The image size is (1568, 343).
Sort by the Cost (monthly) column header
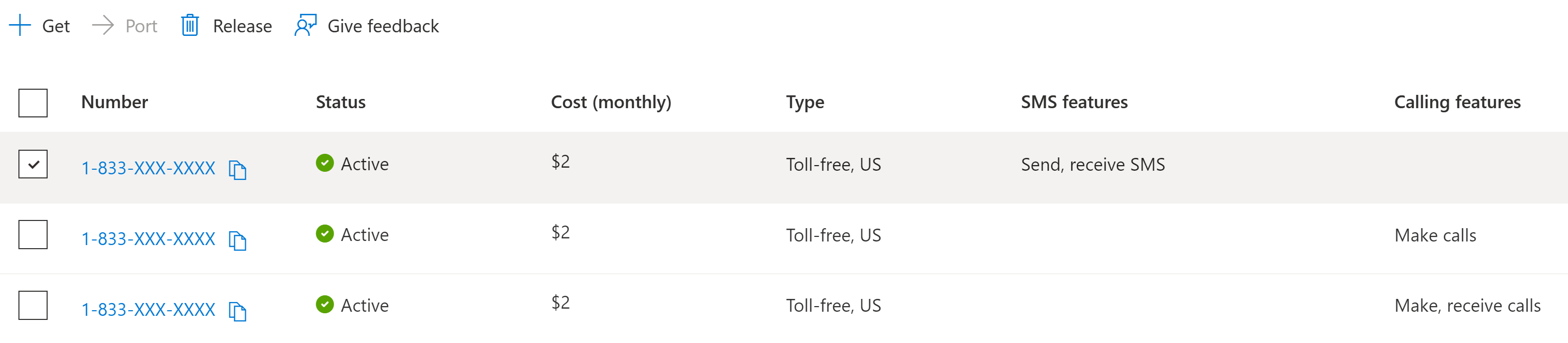pos(610,102)
